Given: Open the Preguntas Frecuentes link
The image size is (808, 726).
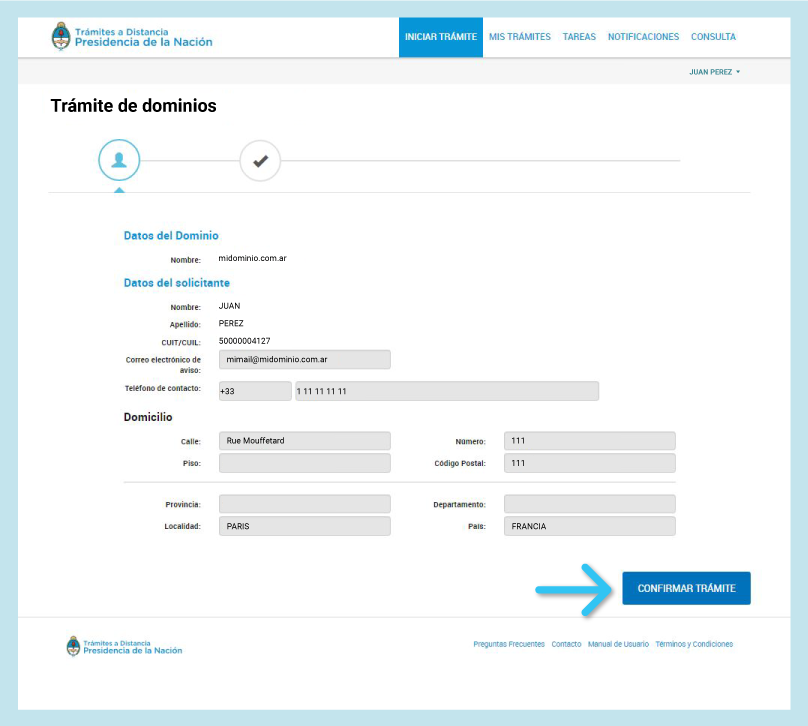Looking at the screenshot, I should 508,644.
